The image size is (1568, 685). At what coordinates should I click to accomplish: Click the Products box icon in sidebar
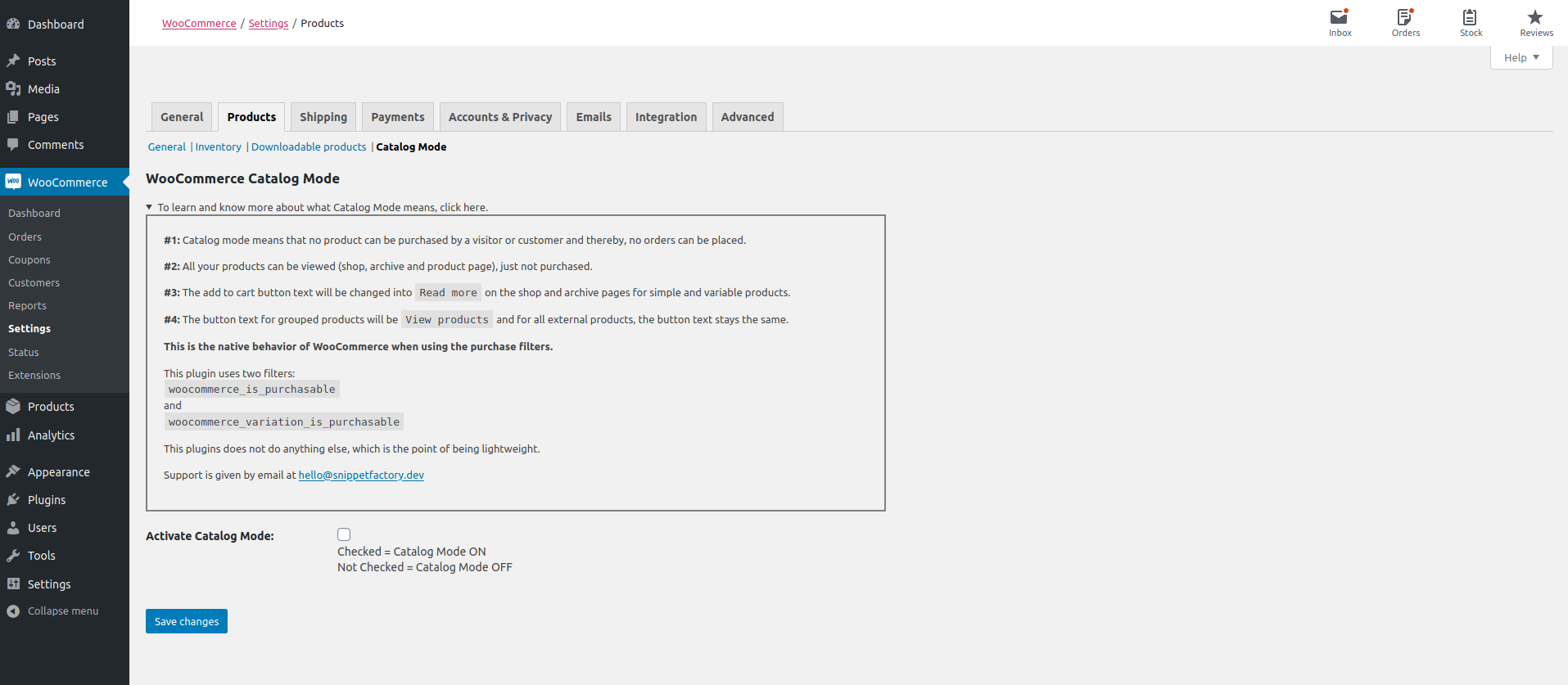pyautogui.click(x=13, y=406)
